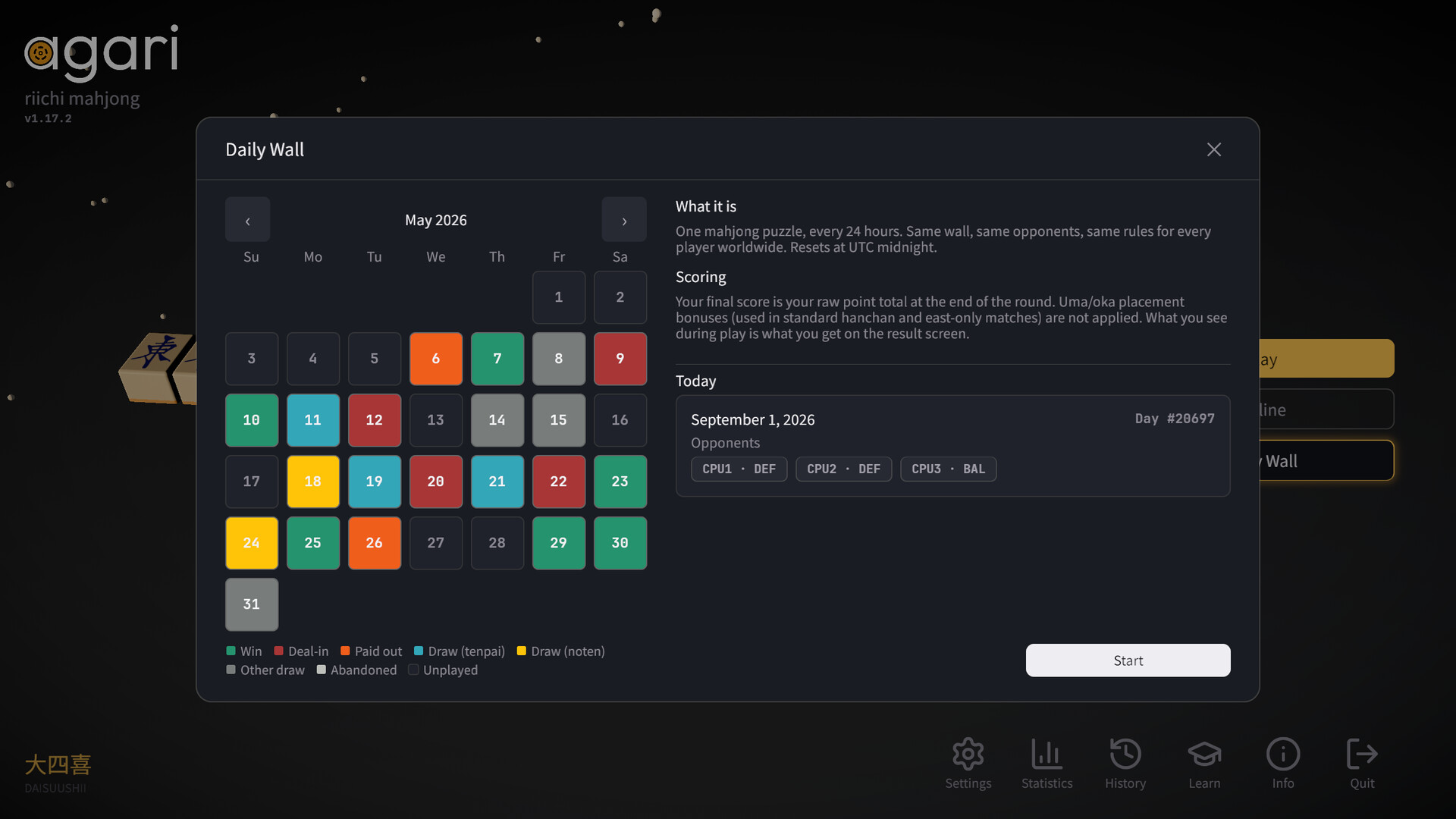The image size is (1456, 819).
Task: Click the CPU3 · BAL opponent chip
Action: [x=948, y=469]
